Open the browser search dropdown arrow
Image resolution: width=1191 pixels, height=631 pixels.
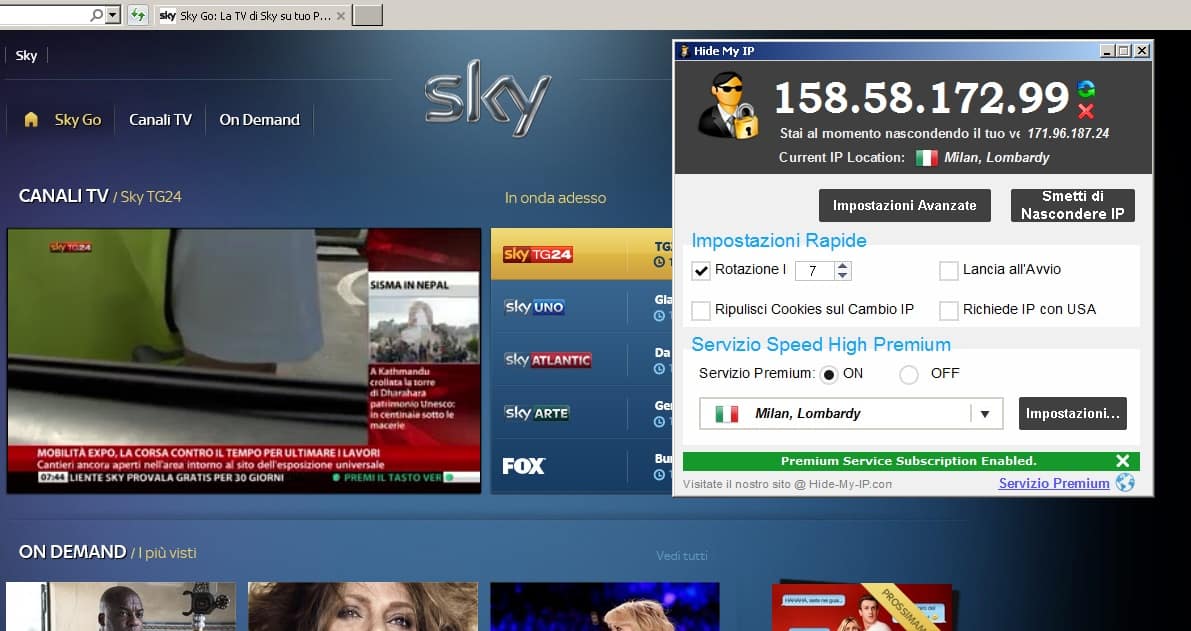[x=113, y=14]
